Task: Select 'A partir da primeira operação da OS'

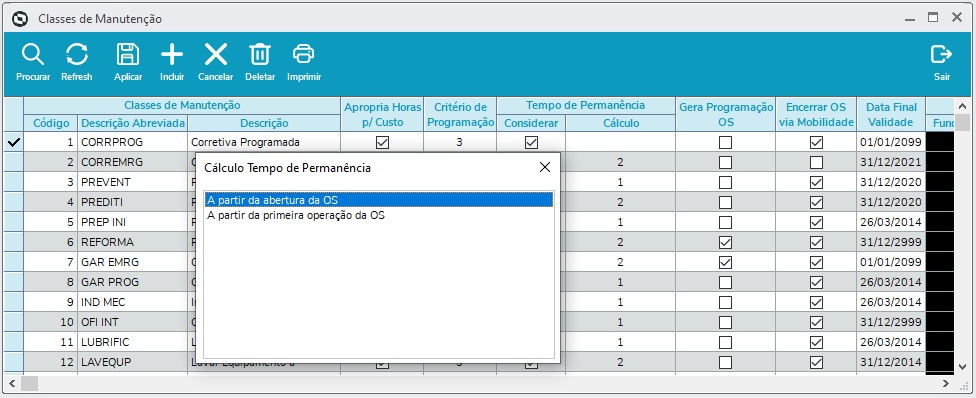Action: click(378, 216)
